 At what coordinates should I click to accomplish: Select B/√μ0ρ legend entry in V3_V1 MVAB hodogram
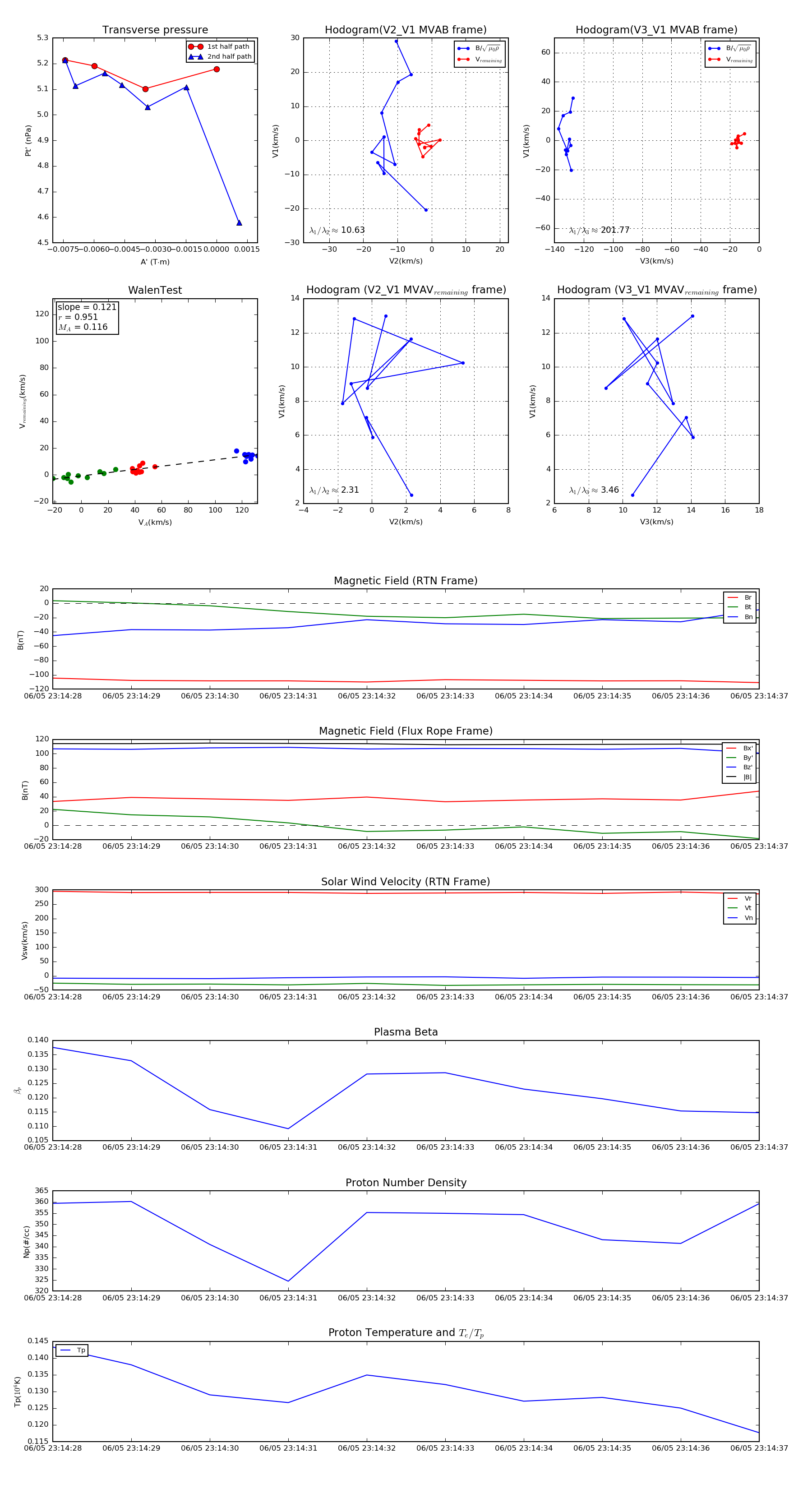point(730,49)
